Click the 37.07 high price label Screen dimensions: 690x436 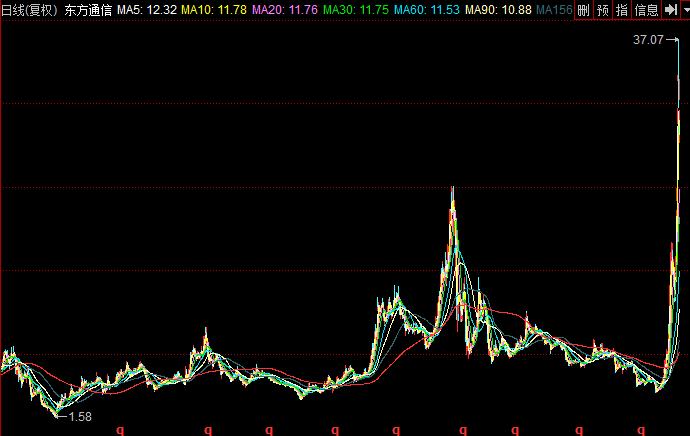tap(648, 40)
